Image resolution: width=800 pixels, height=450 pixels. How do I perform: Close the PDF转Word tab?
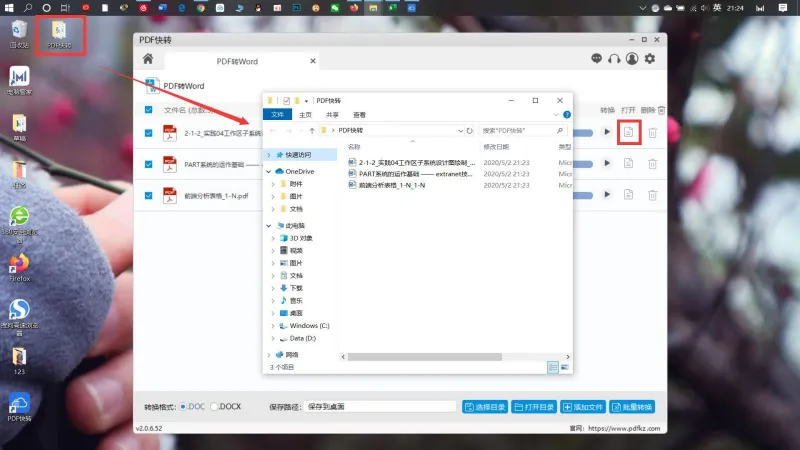coord(313,61)
